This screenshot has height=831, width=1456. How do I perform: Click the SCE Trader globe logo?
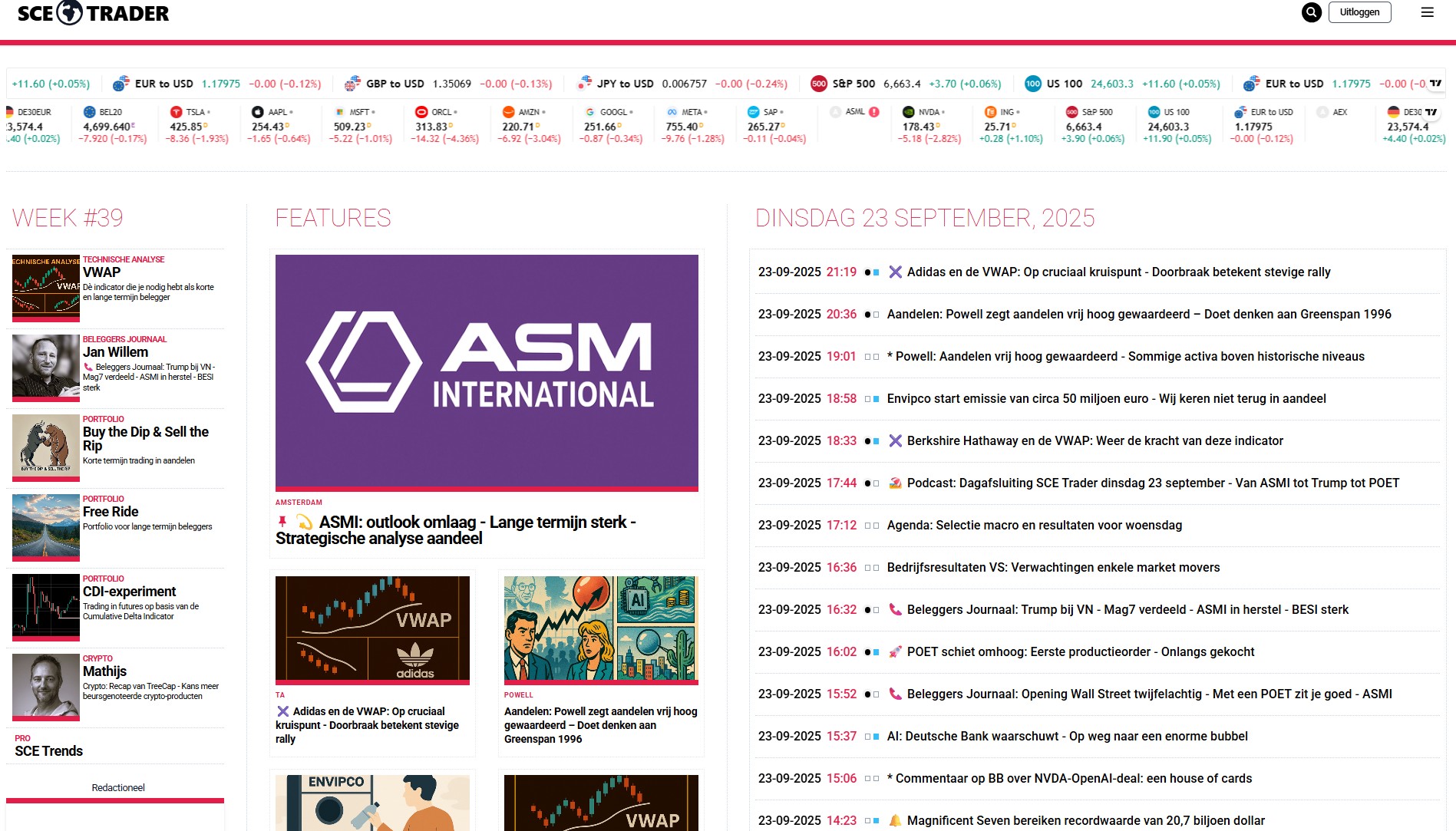70,12
